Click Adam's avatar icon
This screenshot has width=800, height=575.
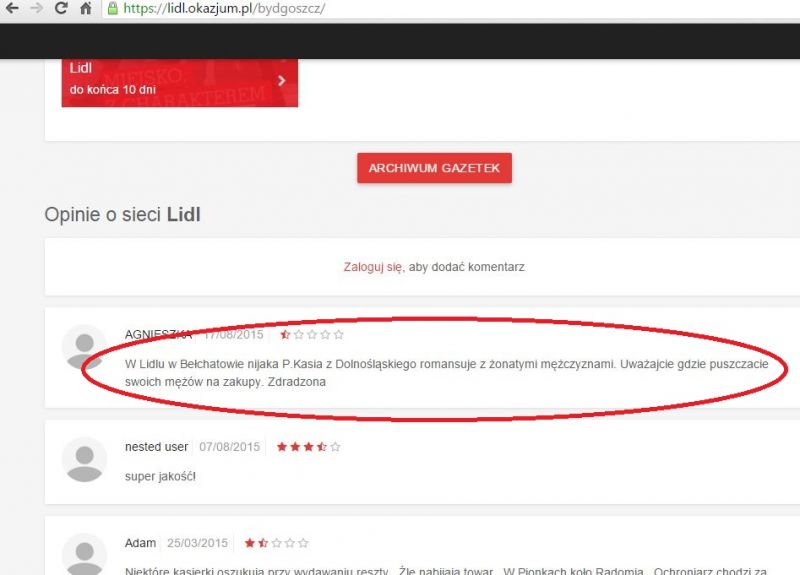click(x=85, y=554)
